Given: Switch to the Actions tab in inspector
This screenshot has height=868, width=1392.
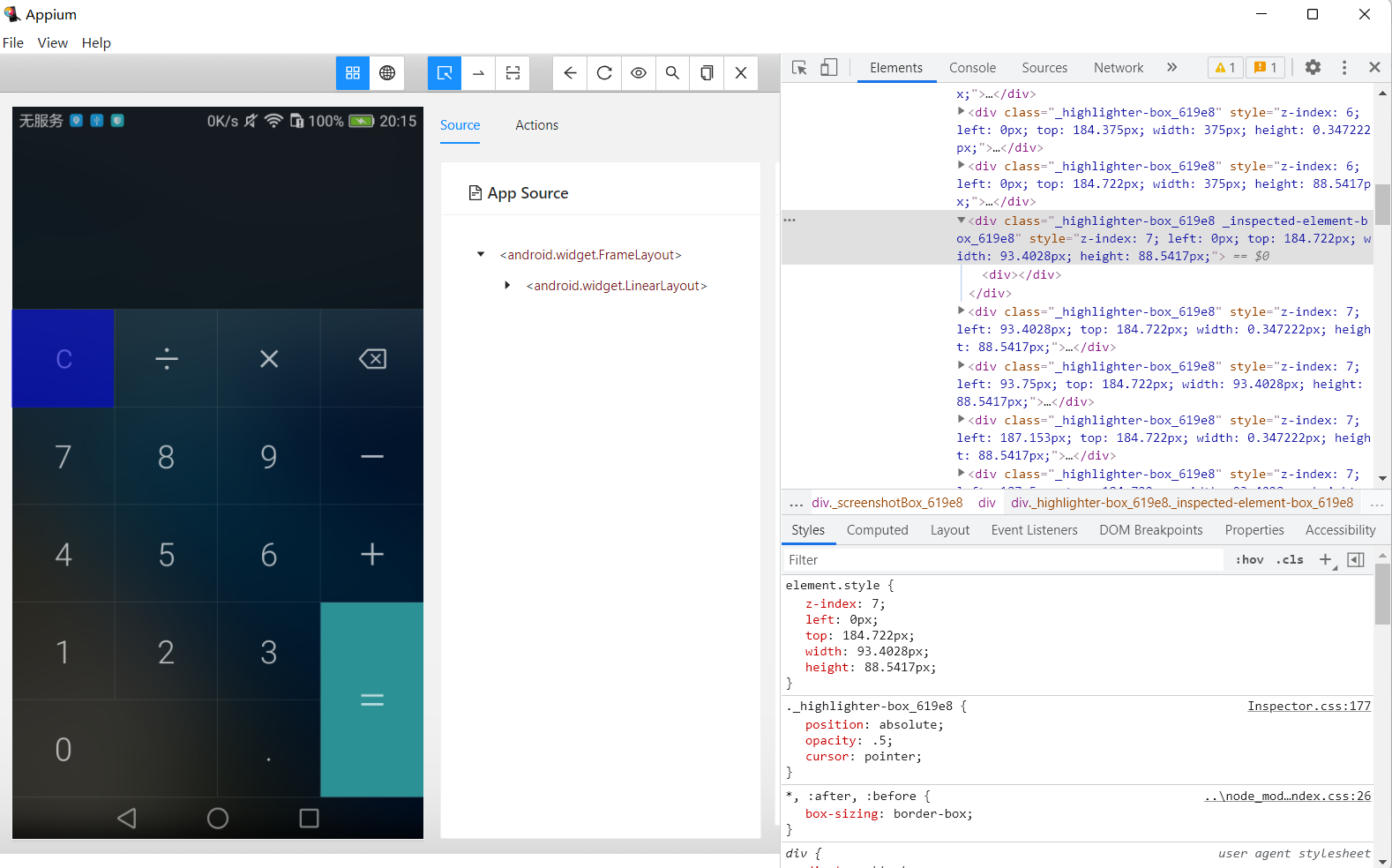Looking at the screenshot, I should pyautogui.click(x=537, y=125).
